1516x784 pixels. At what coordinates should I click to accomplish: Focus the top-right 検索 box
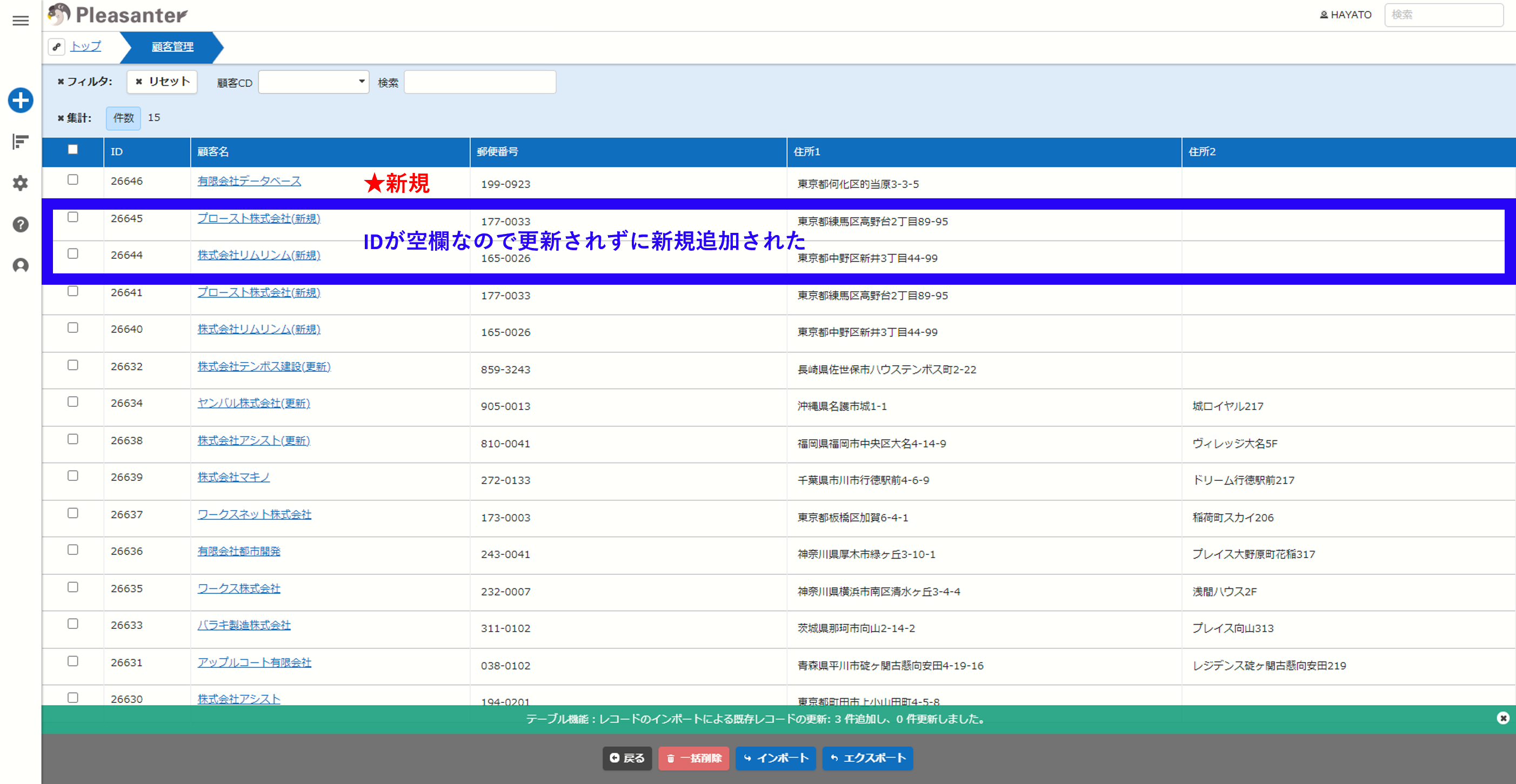click(x=1444, y=15)
